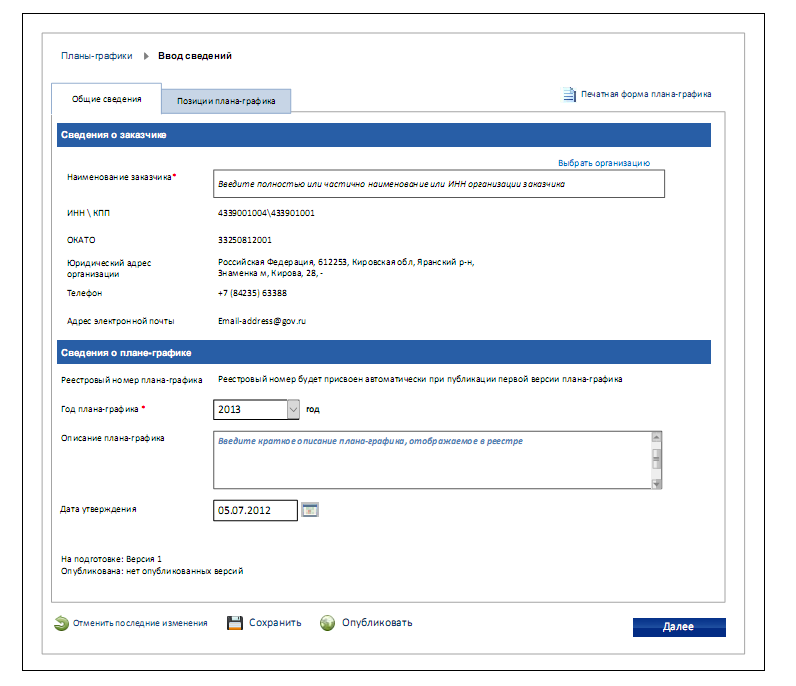Select the ОКАТО value 33250812001

(245, 240)
